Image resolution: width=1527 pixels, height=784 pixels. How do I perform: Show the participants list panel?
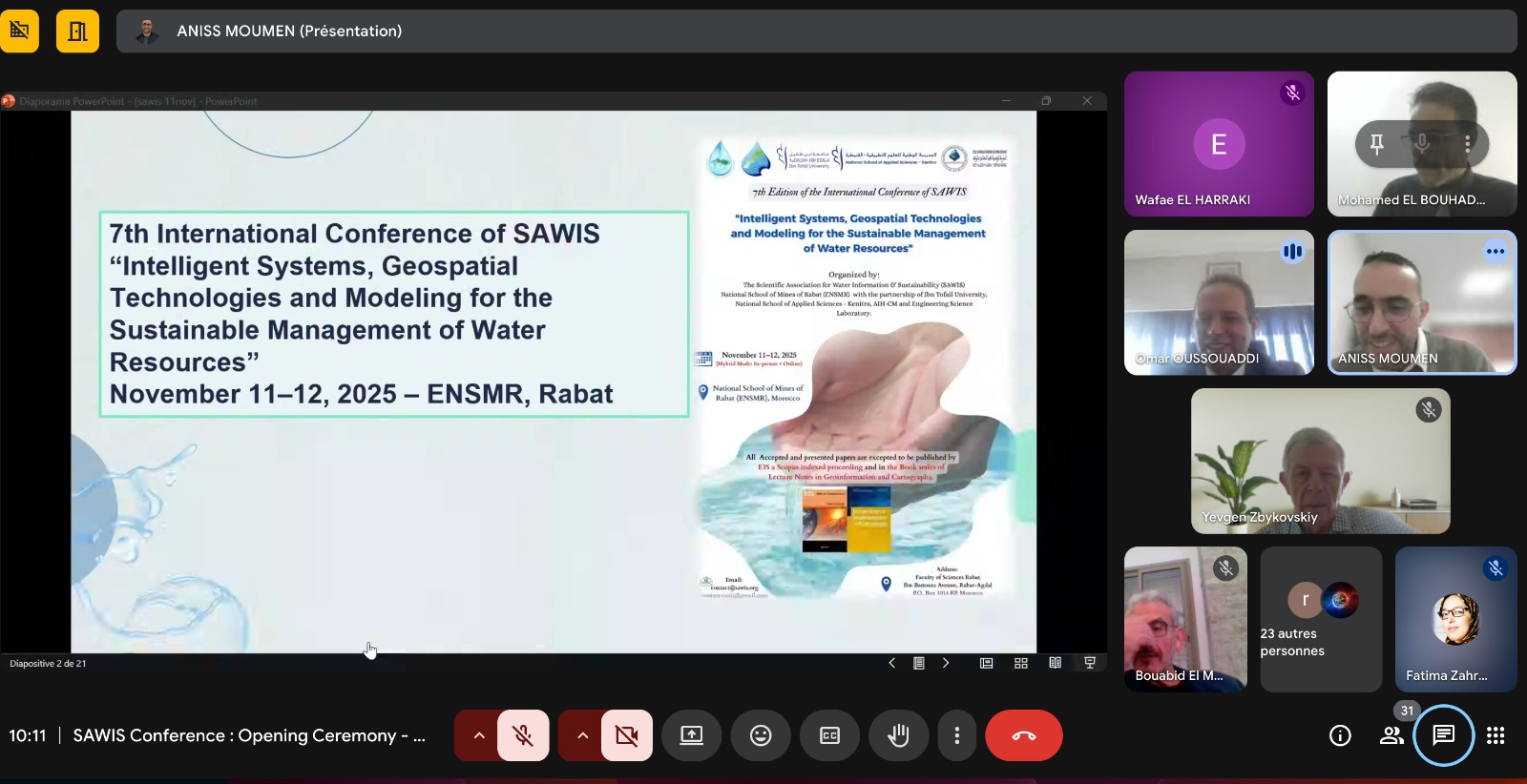pyautogui.click(x=1391, y=735)
